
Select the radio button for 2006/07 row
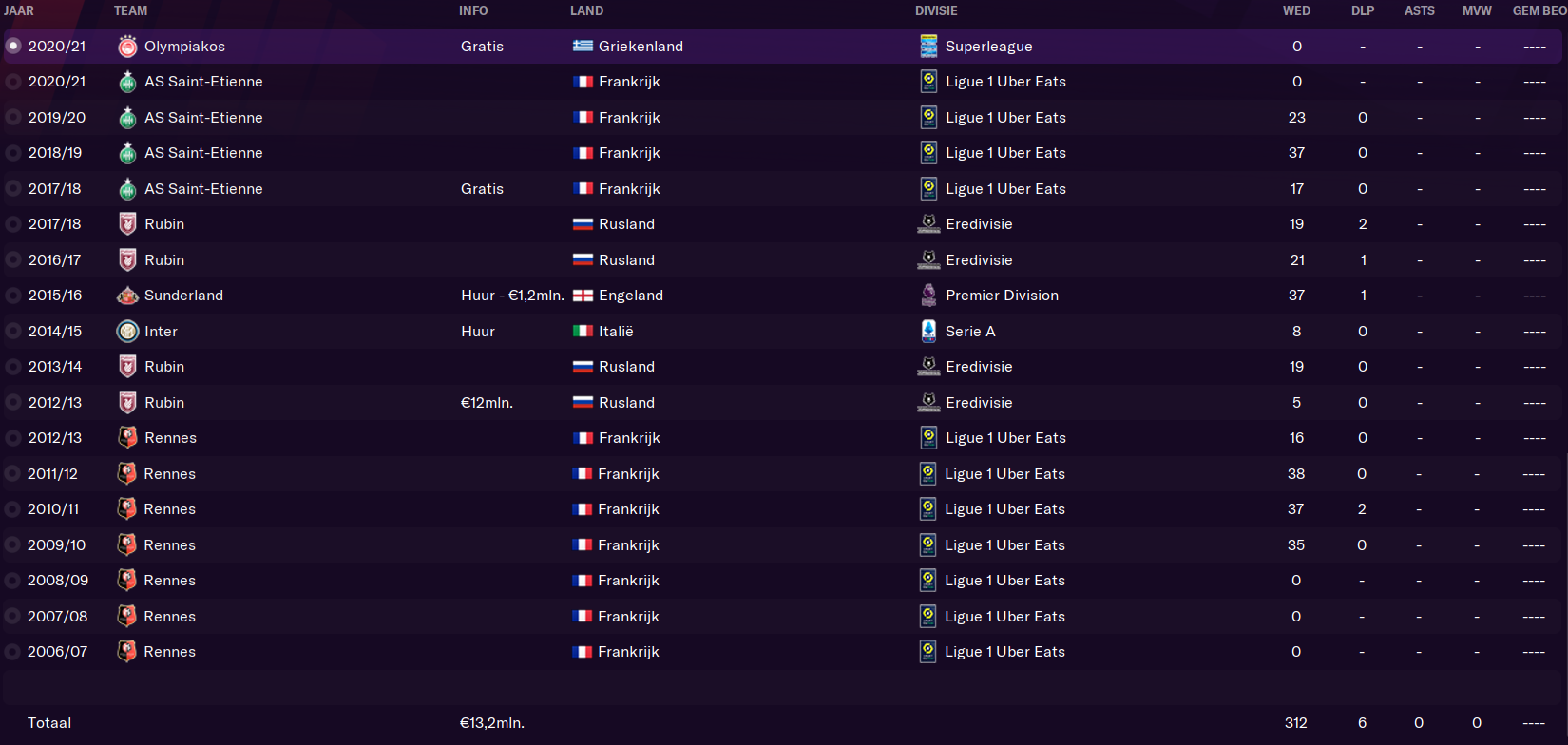coord(13,652)
